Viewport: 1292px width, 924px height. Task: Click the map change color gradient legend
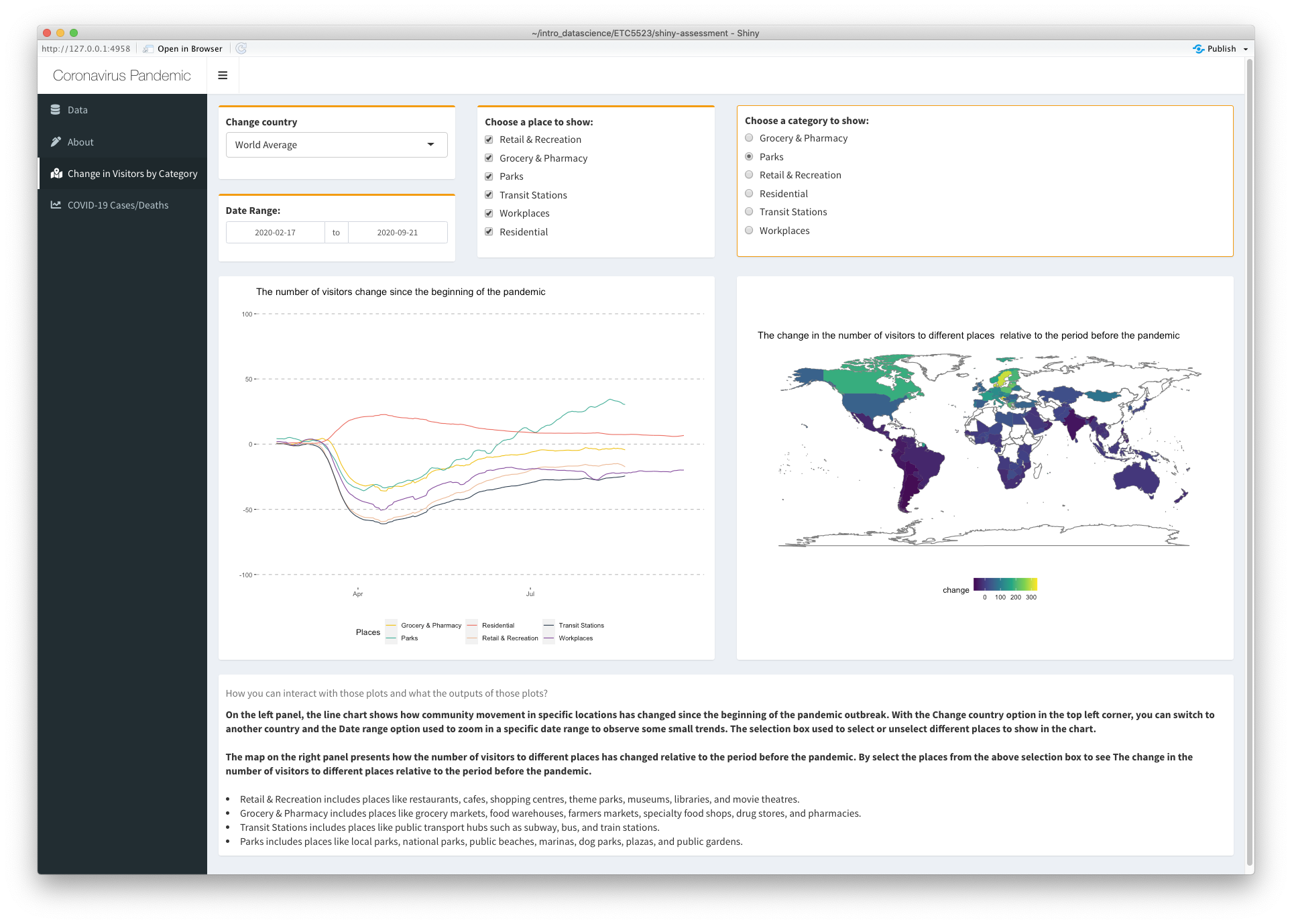coord(1005,584)
